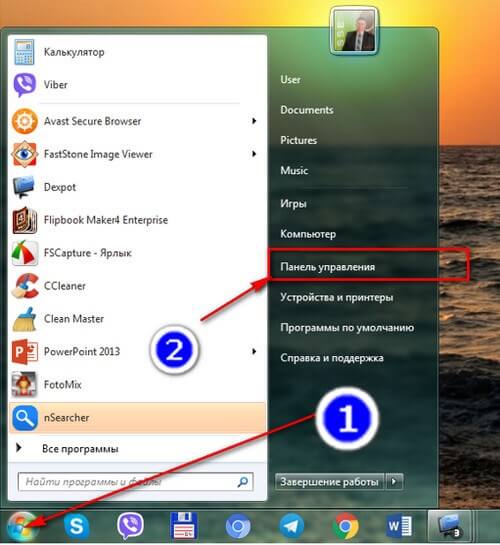Open the Windows Start orb button

[22, 527]
